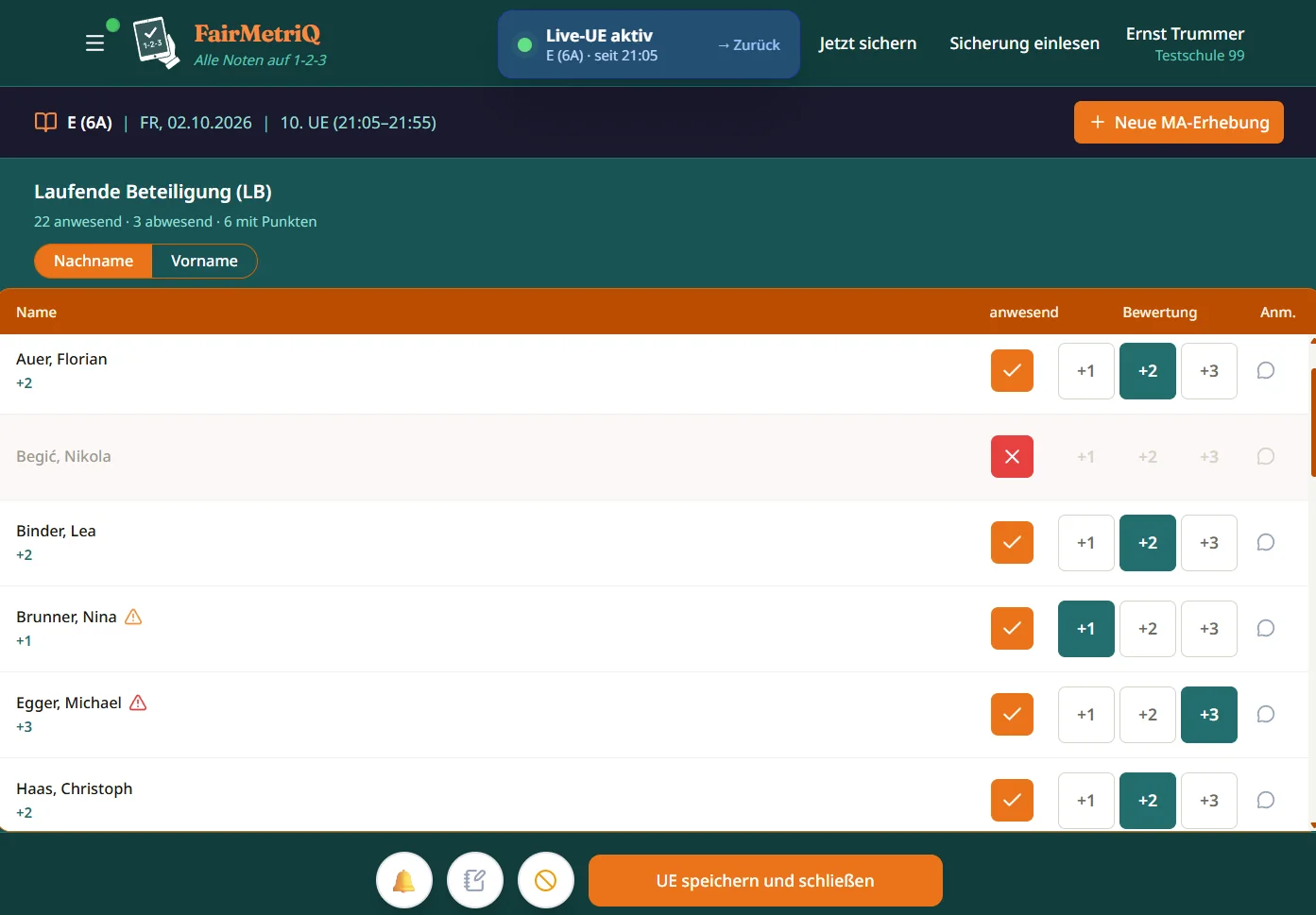1316x915 pixels.
Task: Click the prohibition circle icon button
Action: 546,880
